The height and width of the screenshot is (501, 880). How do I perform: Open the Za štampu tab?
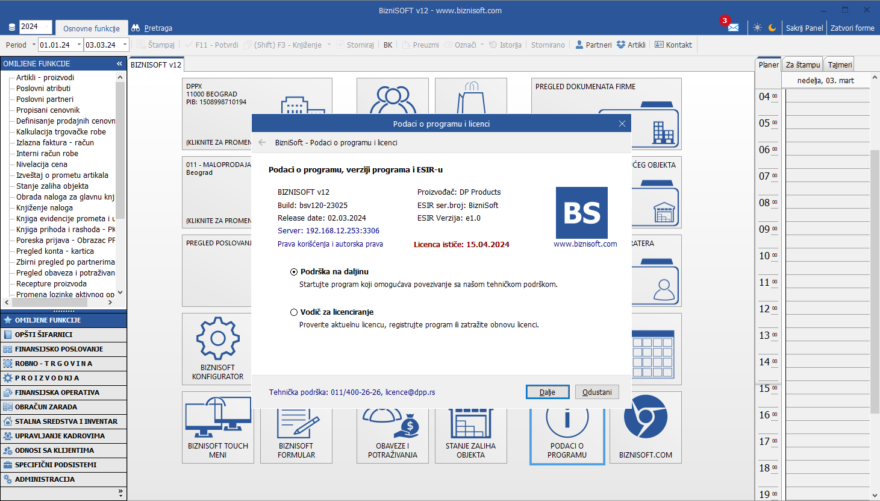[802, 64]
